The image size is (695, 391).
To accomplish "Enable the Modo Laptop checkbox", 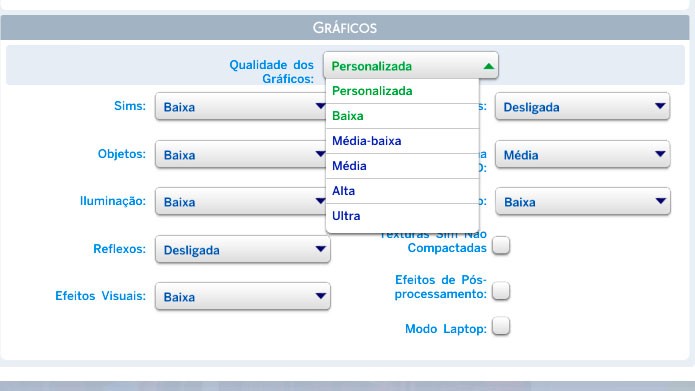I will point(501,326).
